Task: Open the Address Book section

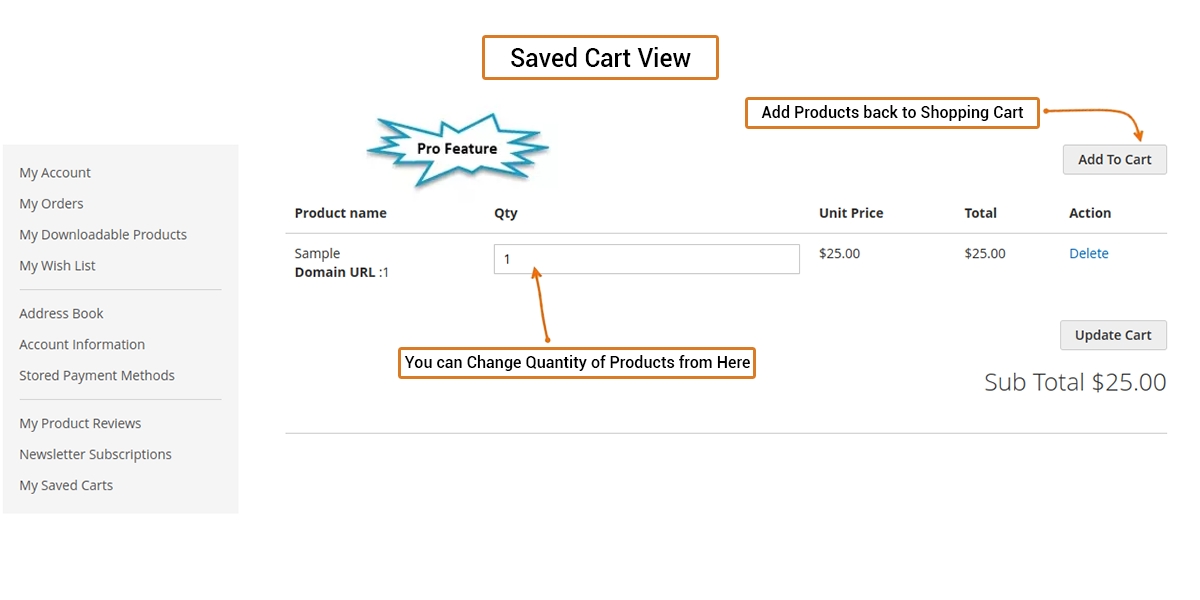Action: pyautogui.click(x=61, y=314)
